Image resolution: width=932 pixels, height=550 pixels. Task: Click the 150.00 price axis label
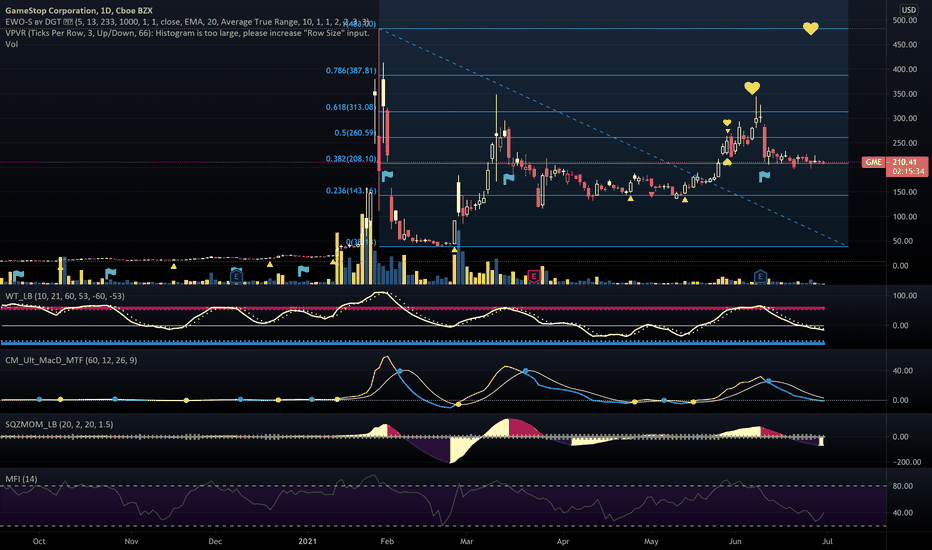click(x=905, y=192)
